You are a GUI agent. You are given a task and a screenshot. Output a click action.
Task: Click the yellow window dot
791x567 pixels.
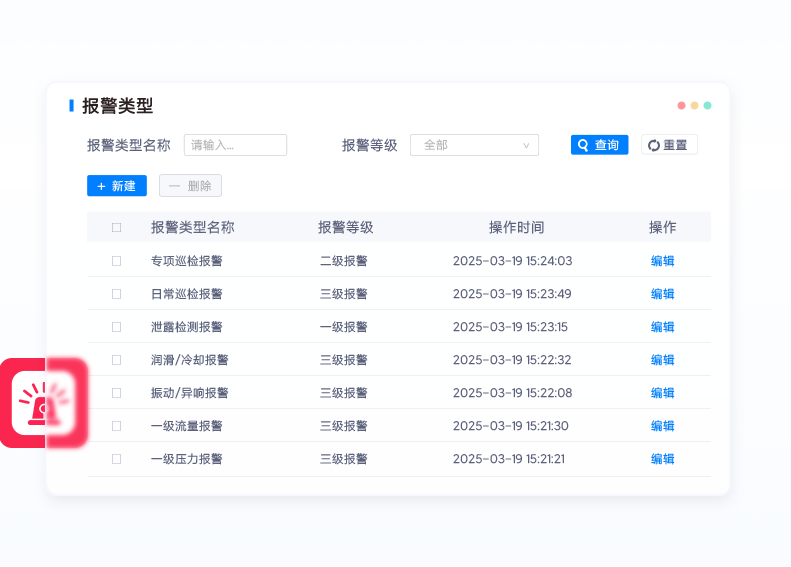(x=694, y=105)
